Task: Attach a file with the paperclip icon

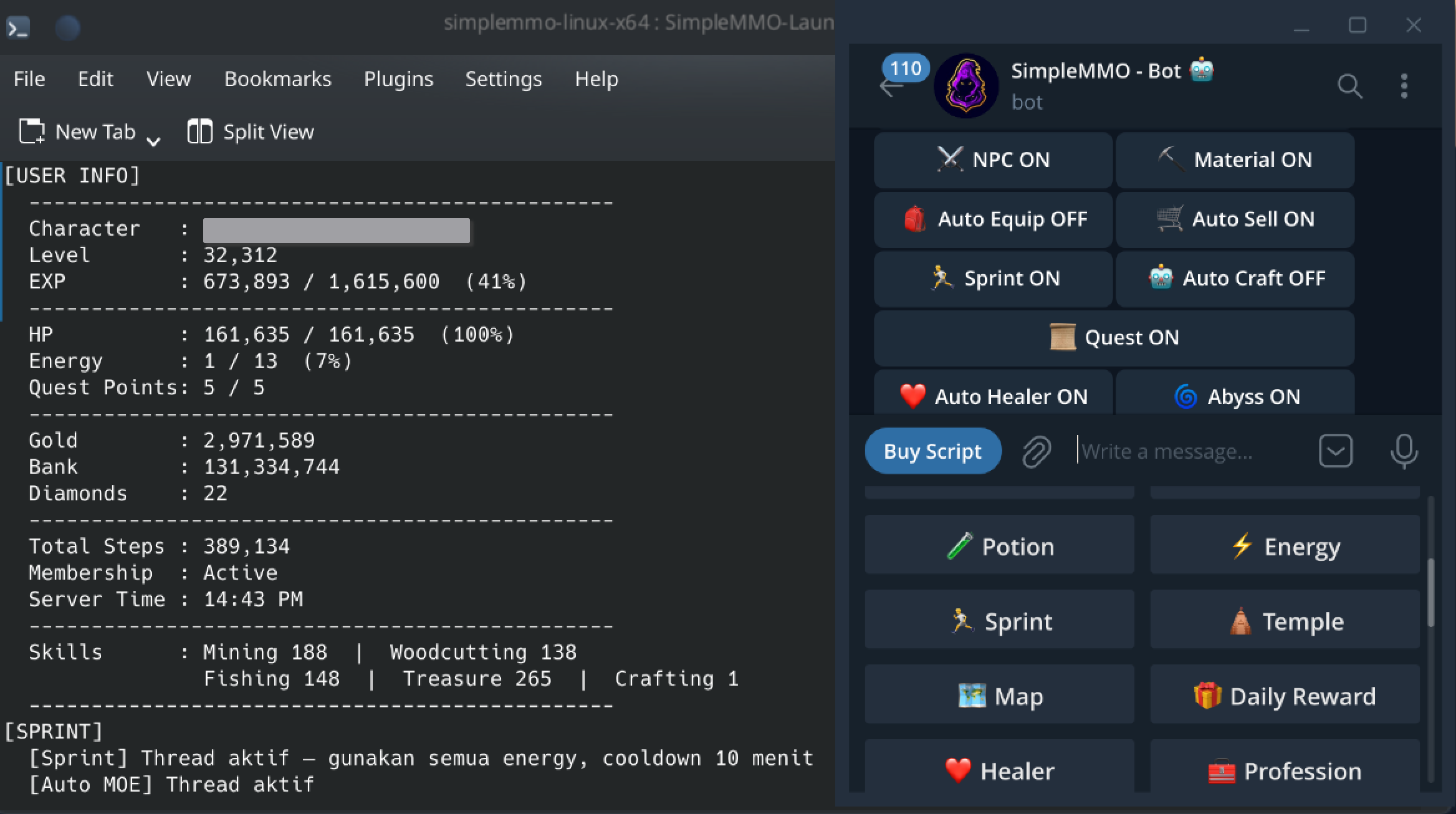Action: (1037, 451)
